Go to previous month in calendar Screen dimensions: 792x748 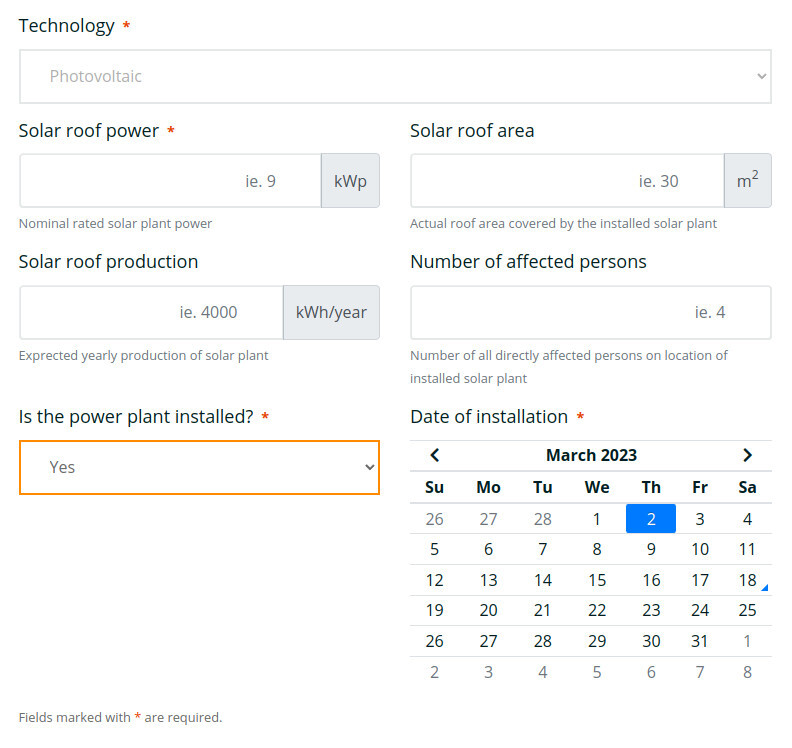coord(435,455)
